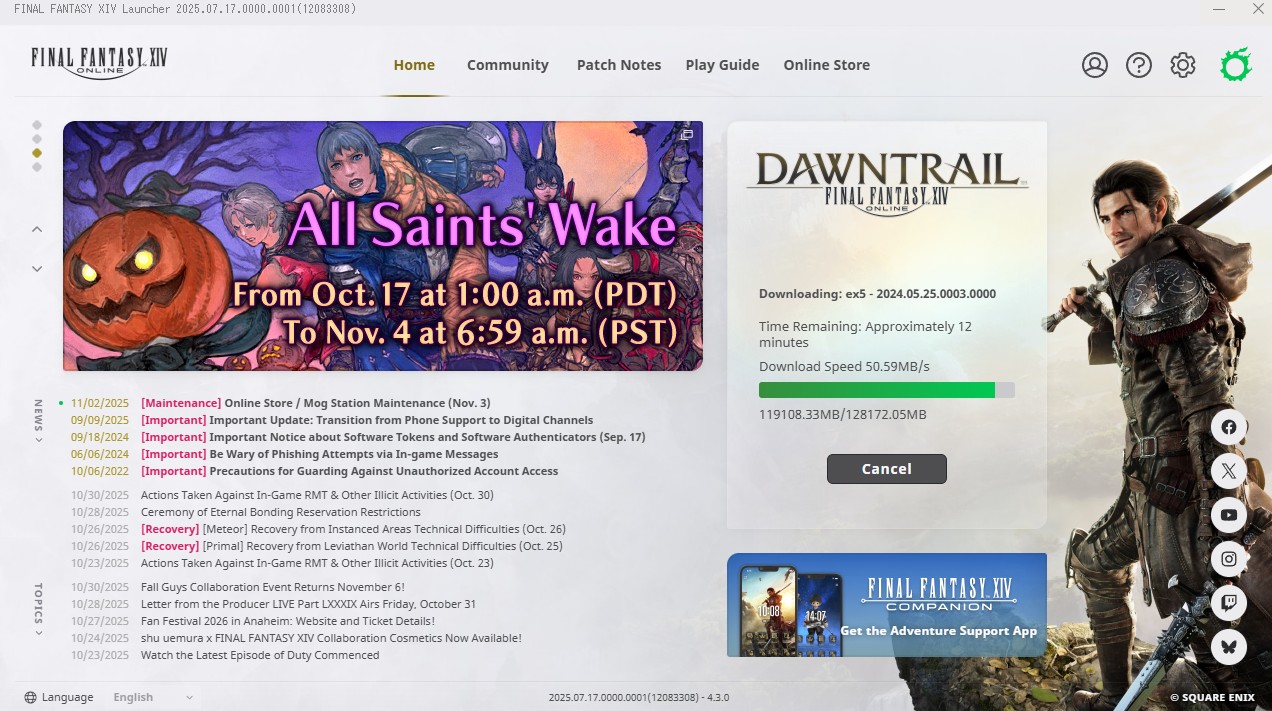Screen dimensions: 1272x711
Task: Show previous banner with up arrow
Action: 37,229
